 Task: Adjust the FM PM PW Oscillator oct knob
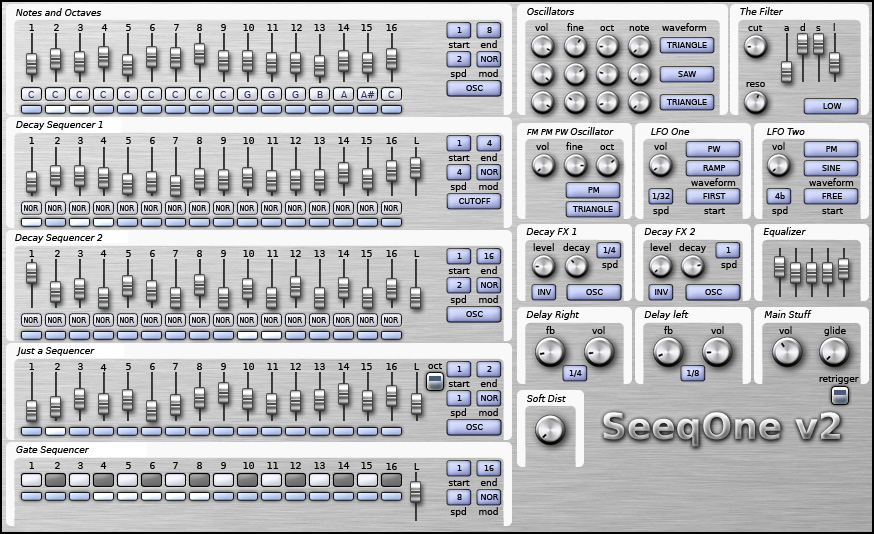[x=607, y=166]
